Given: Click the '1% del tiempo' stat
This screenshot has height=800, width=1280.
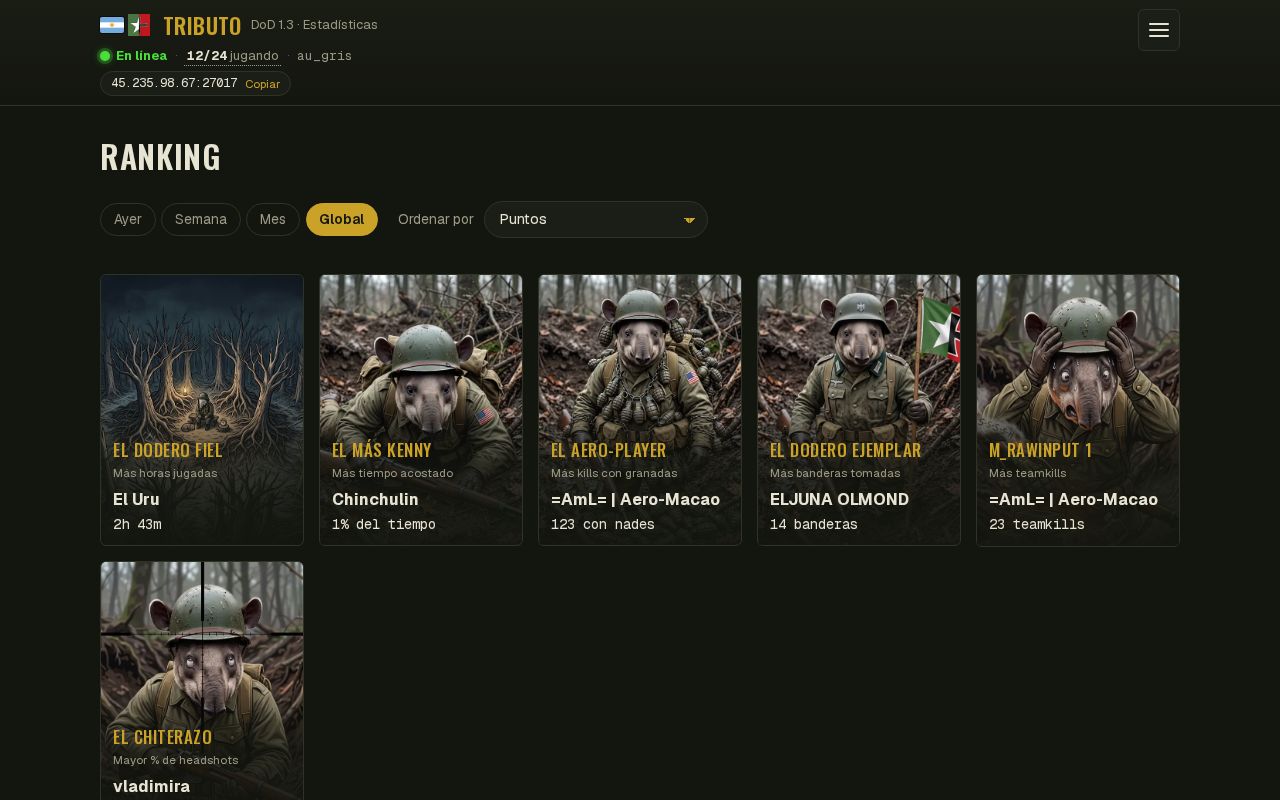Looking at the screenshot, I should pos(384,524).
